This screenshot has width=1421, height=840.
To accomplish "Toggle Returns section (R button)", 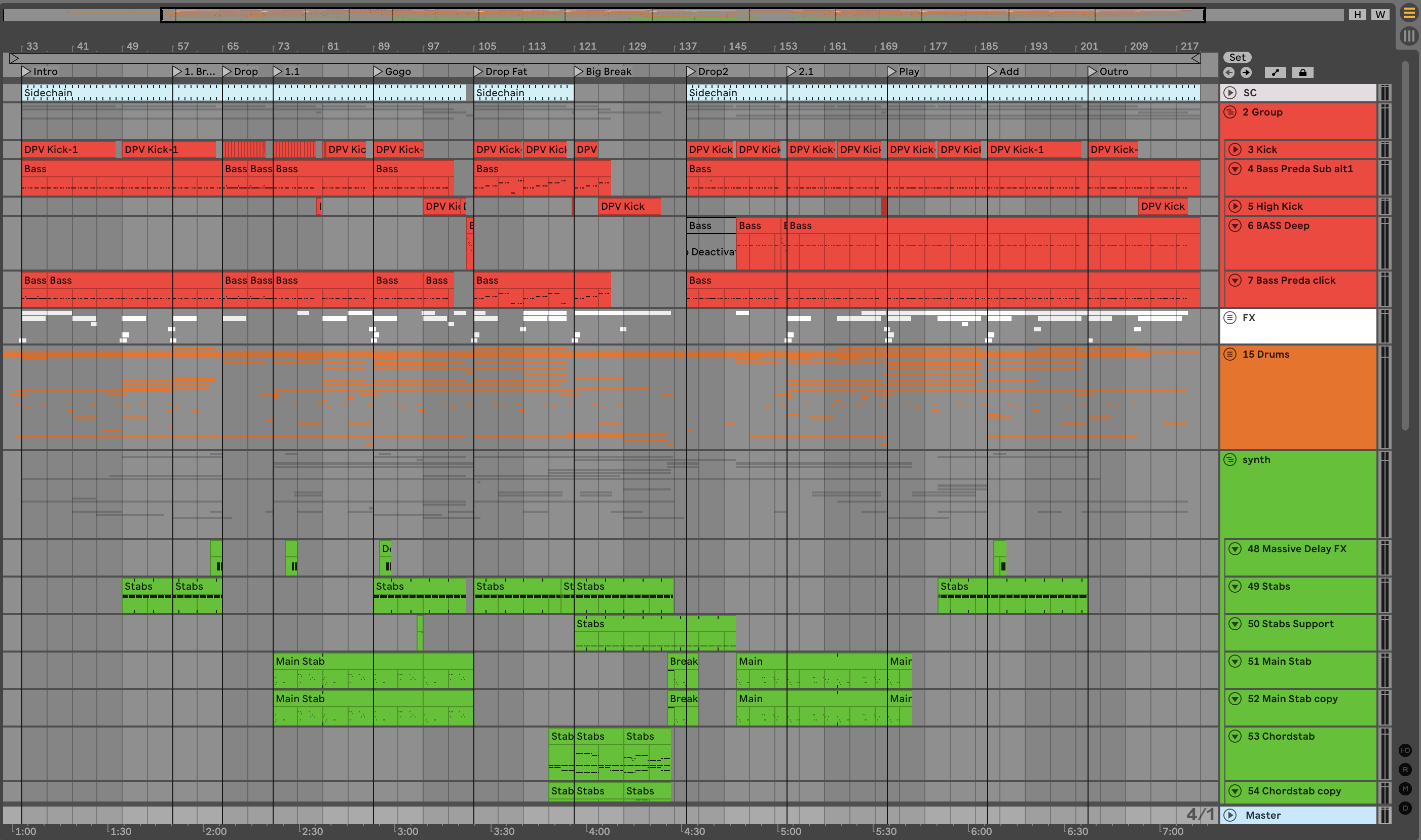I will pos(1405,769).
